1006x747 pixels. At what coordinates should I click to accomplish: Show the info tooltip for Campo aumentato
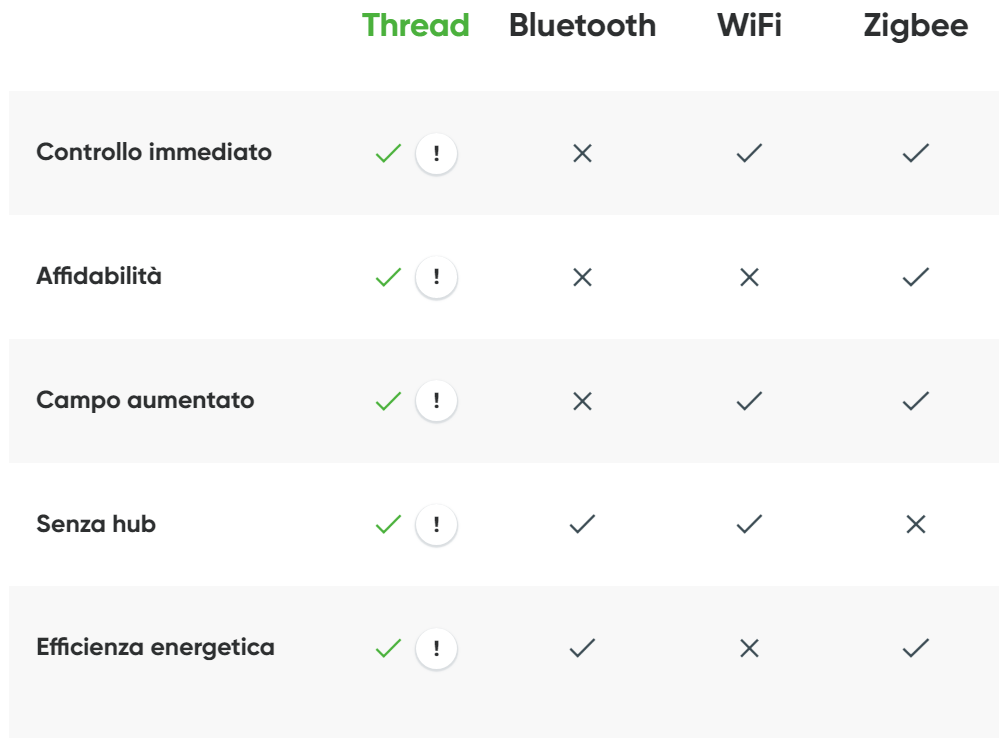coord(436,401)
